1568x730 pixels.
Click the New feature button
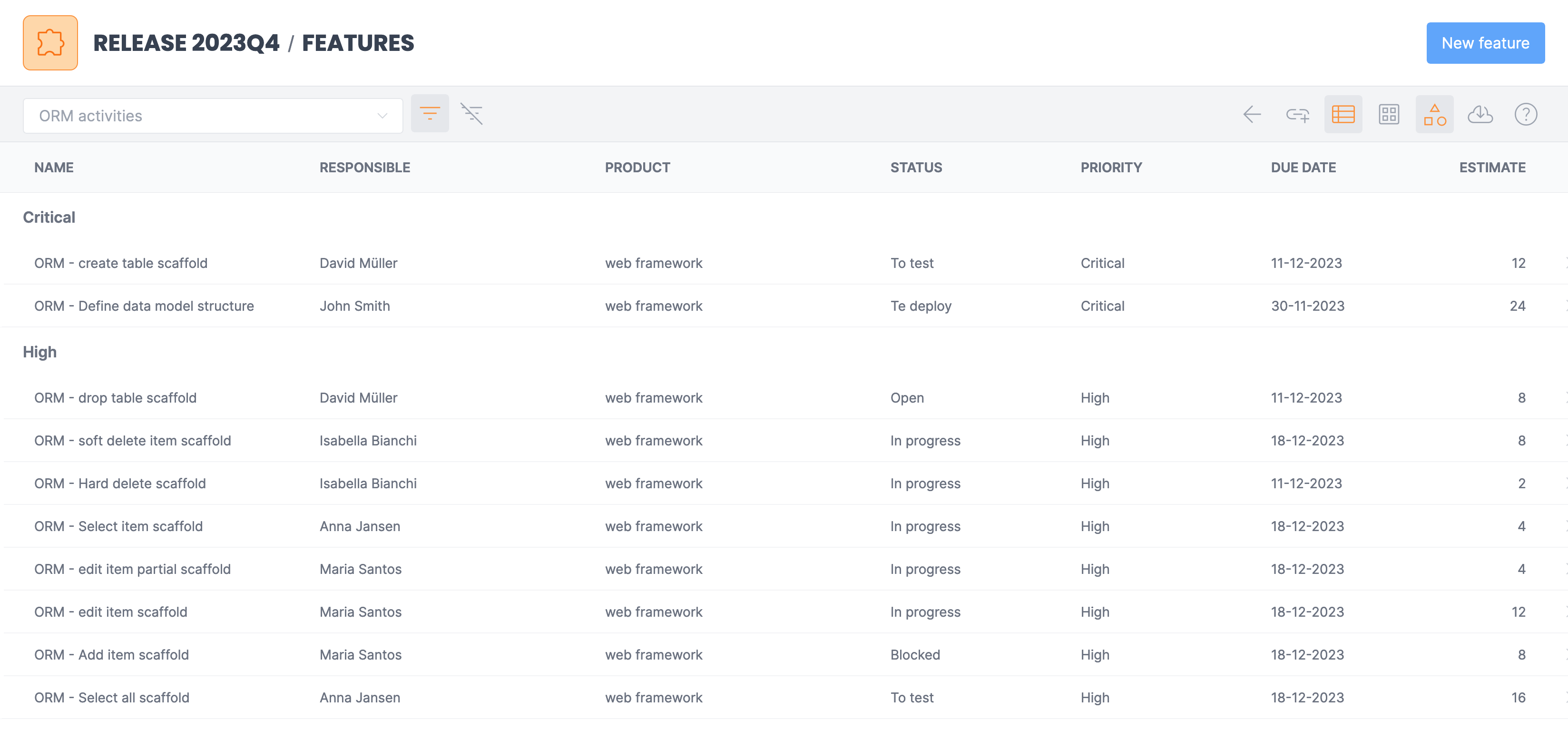coord(1485,43)
